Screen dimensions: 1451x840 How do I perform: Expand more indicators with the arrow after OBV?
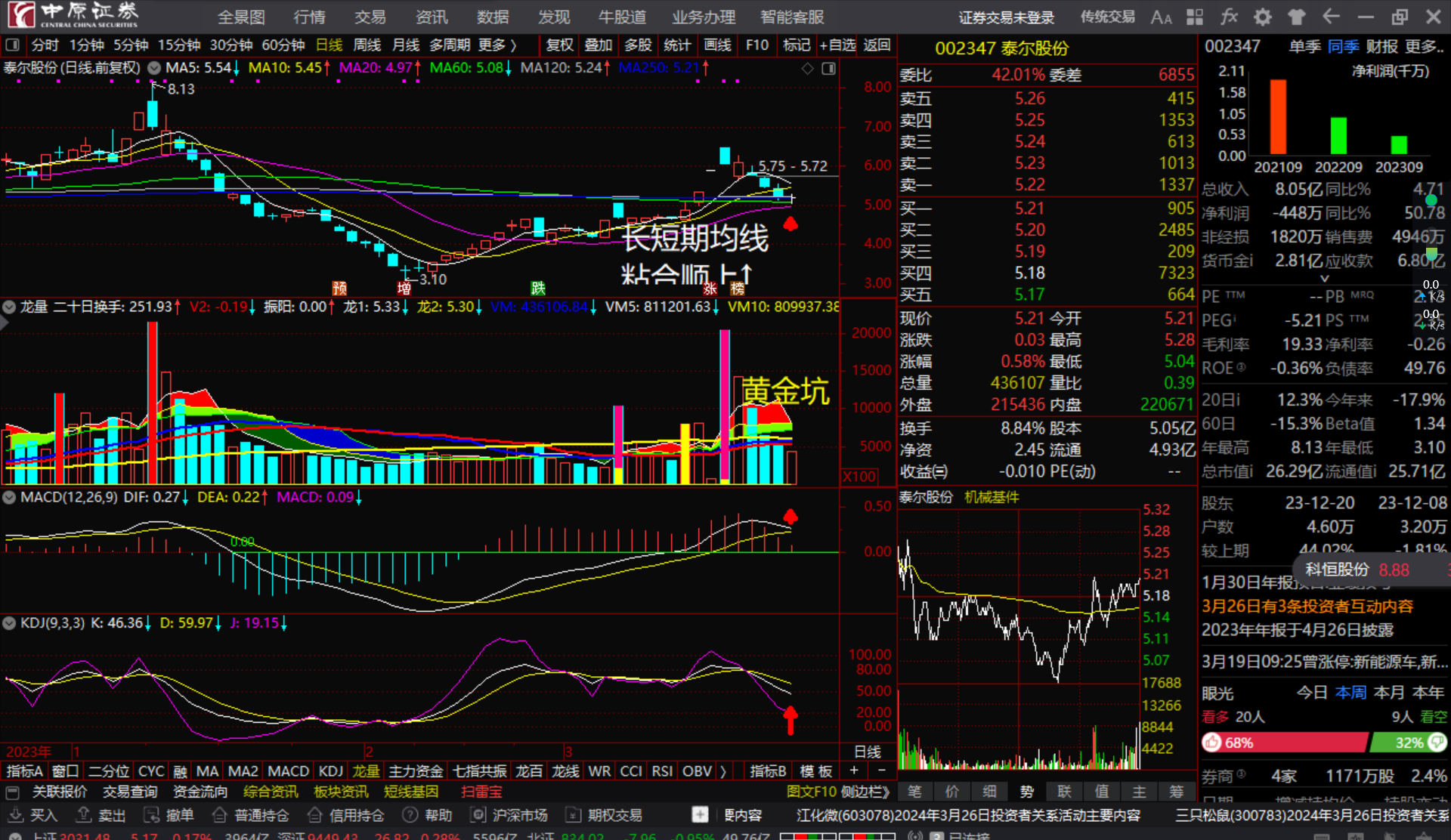[x=723, y=771]
